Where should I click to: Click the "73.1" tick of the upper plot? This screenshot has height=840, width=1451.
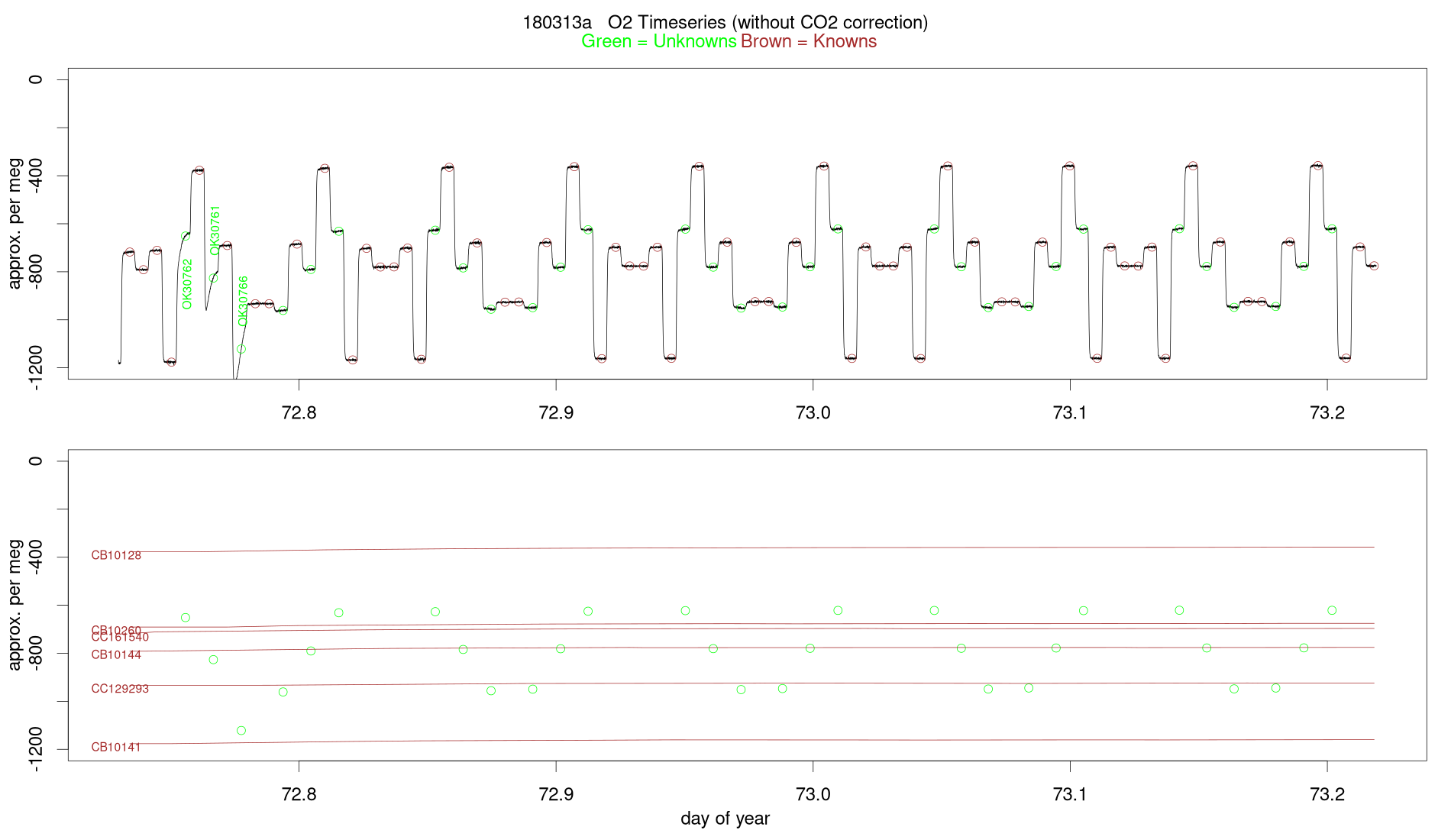click(1070, 412)
